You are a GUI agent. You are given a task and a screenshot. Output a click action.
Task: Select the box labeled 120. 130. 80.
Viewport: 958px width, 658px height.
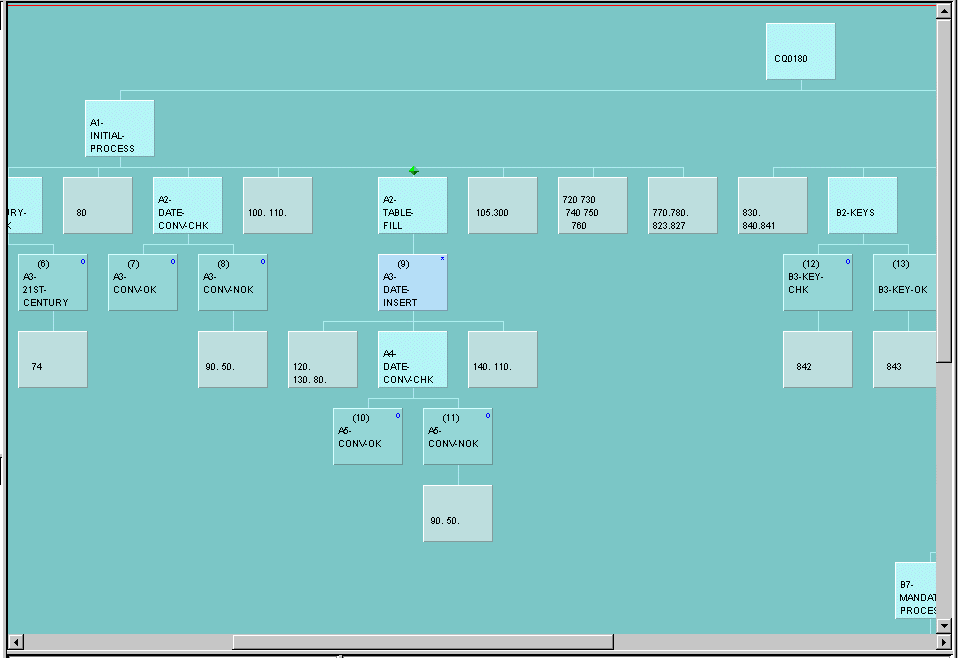coord(322,360)
